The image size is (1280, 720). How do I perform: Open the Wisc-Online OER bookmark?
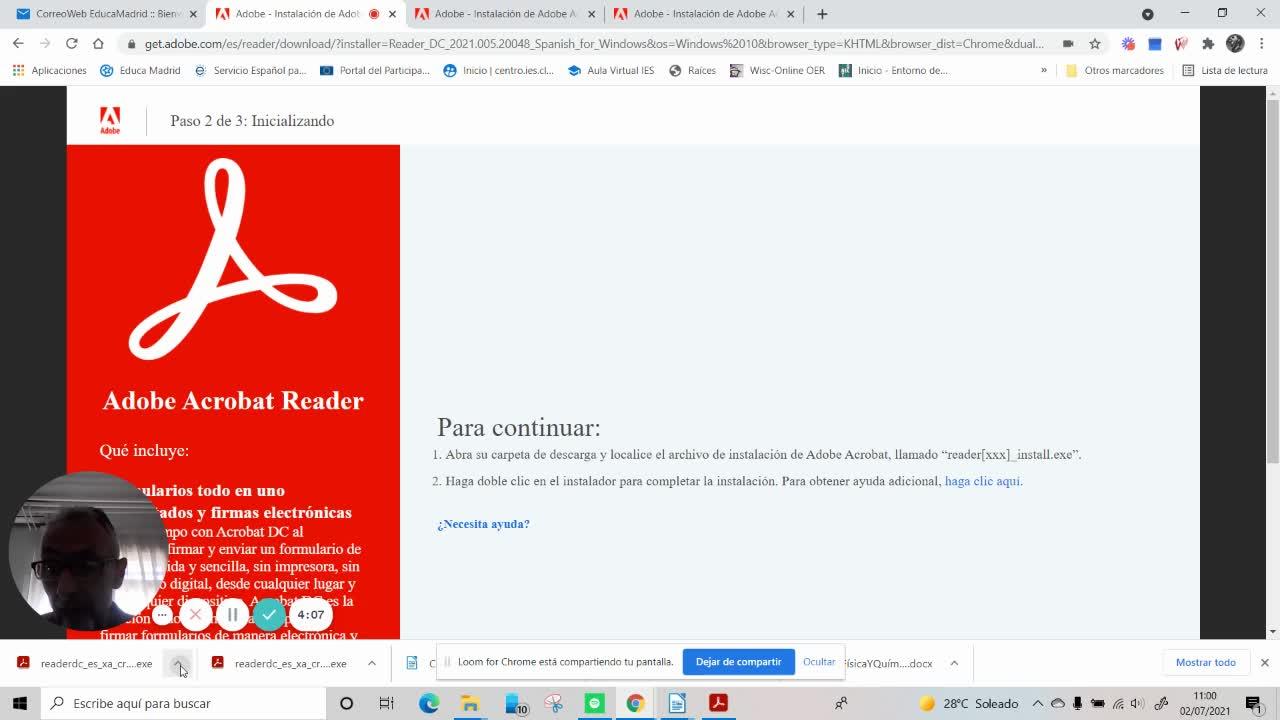[x=777, y=71]
